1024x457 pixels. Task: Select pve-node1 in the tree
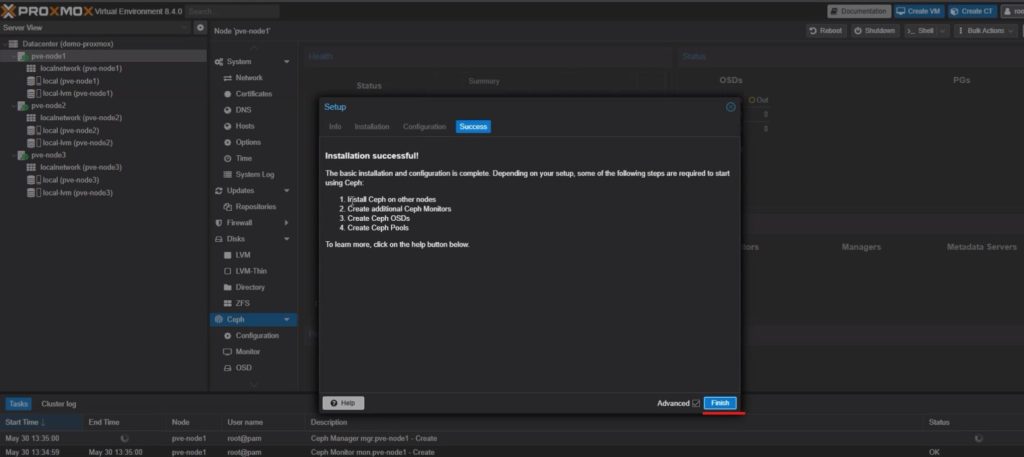[48, 56]
